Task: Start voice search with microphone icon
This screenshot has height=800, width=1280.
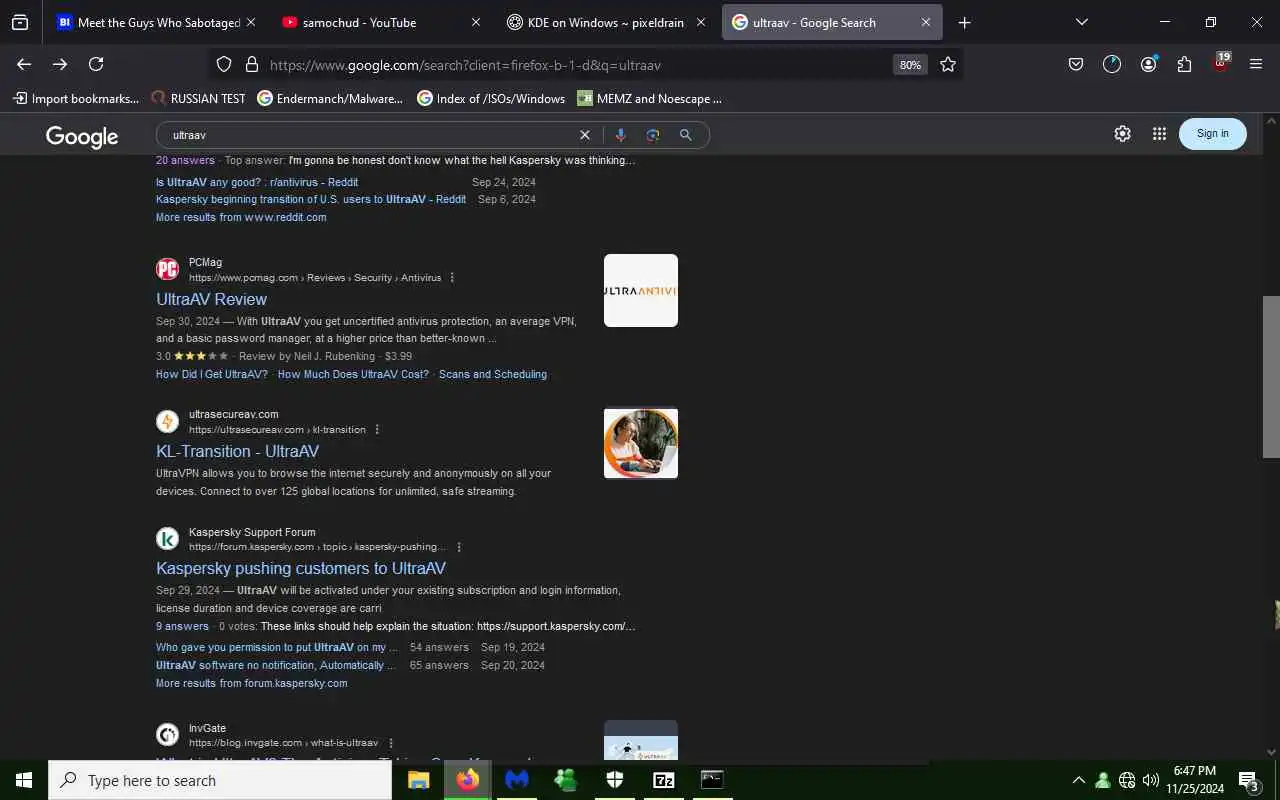Action: point(620,135)
